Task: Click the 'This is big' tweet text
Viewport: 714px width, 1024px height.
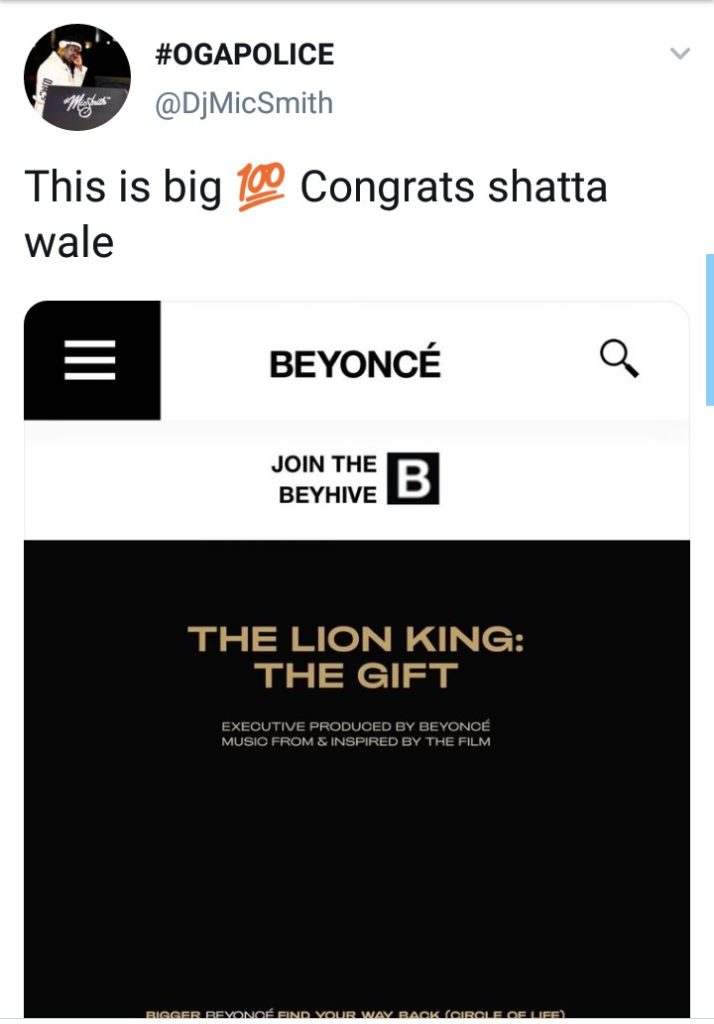Action: [x=123, y=188]
